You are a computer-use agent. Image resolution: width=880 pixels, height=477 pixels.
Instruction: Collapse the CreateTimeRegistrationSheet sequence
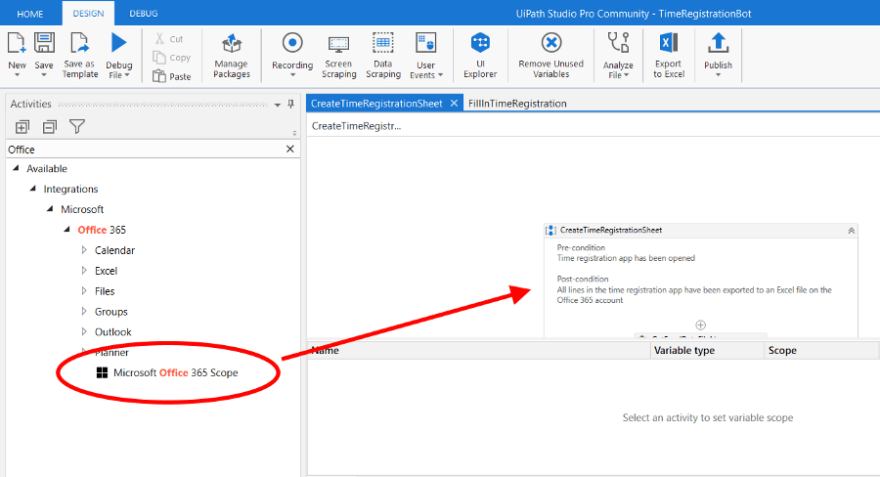(851, 231)
